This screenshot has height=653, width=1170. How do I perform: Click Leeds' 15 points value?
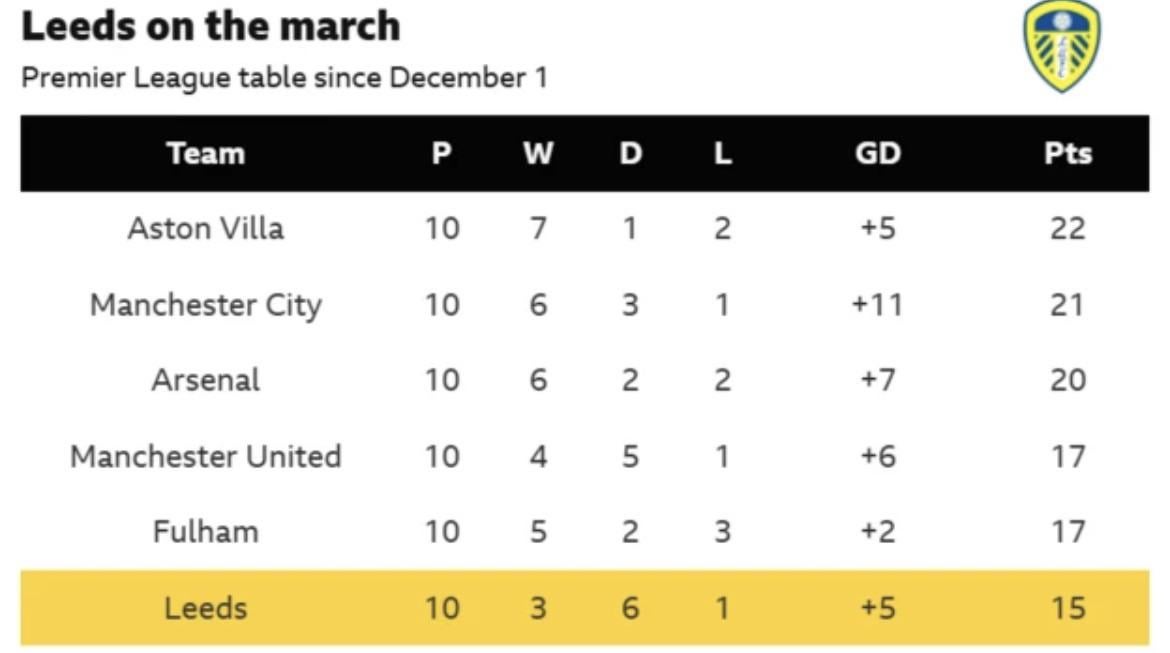[x=1067, y=607]
